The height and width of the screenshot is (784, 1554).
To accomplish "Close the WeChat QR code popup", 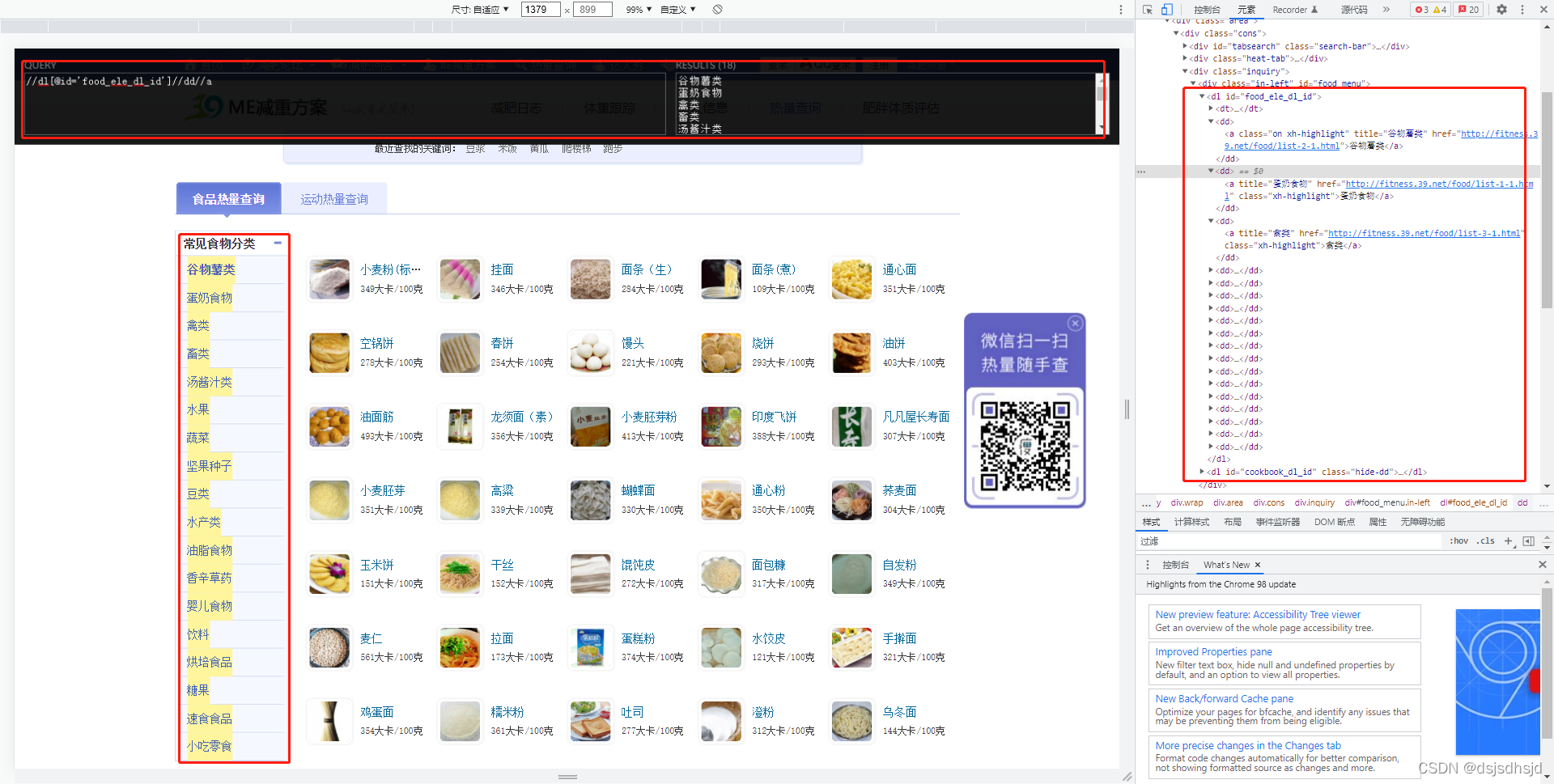I will click(x=1075, y=323).
